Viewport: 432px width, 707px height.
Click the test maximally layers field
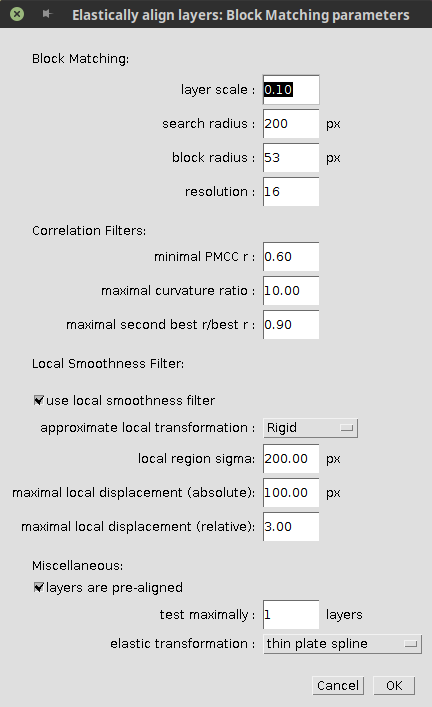291,615
